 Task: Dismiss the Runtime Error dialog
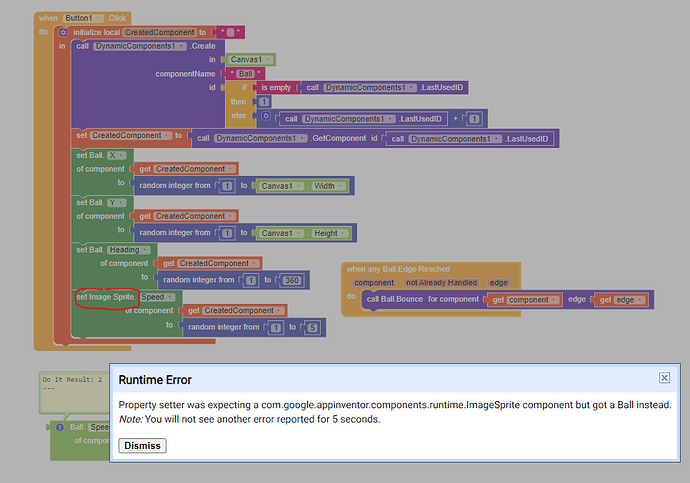[x=142, y=446]
